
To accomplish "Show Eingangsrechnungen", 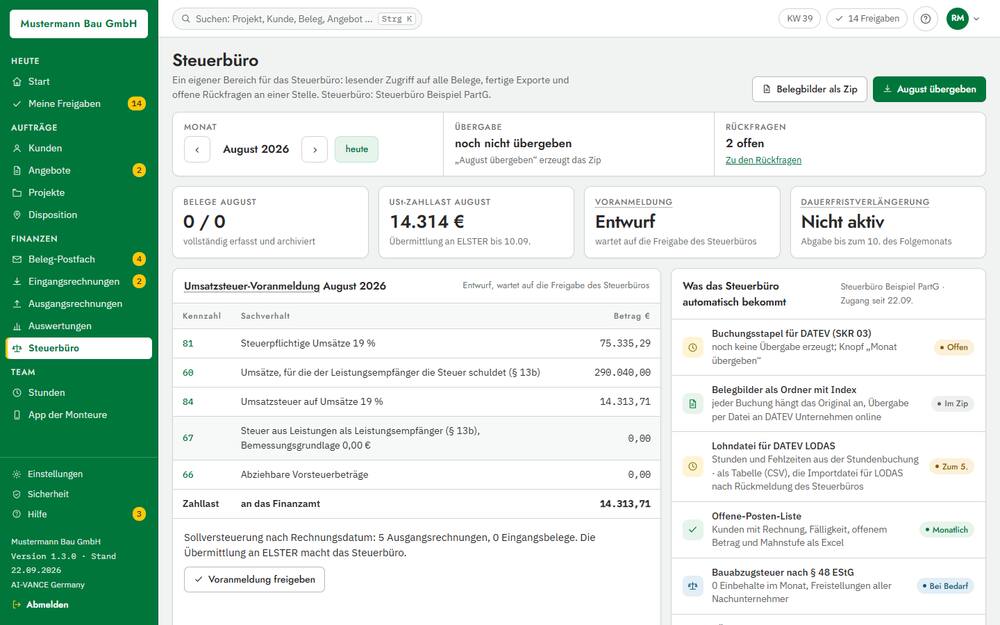I will 79,281.
